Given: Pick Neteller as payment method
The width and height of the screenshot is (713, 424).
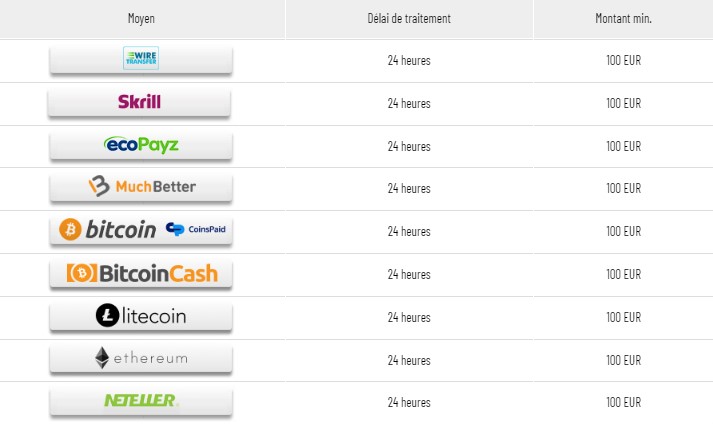Looking at the screenshot, I should [141, 401].
